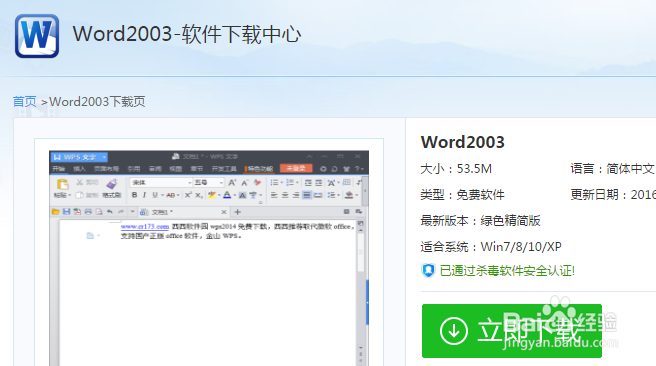Open the 引用 ribbon tab in WPS preview

click(133, 169)
